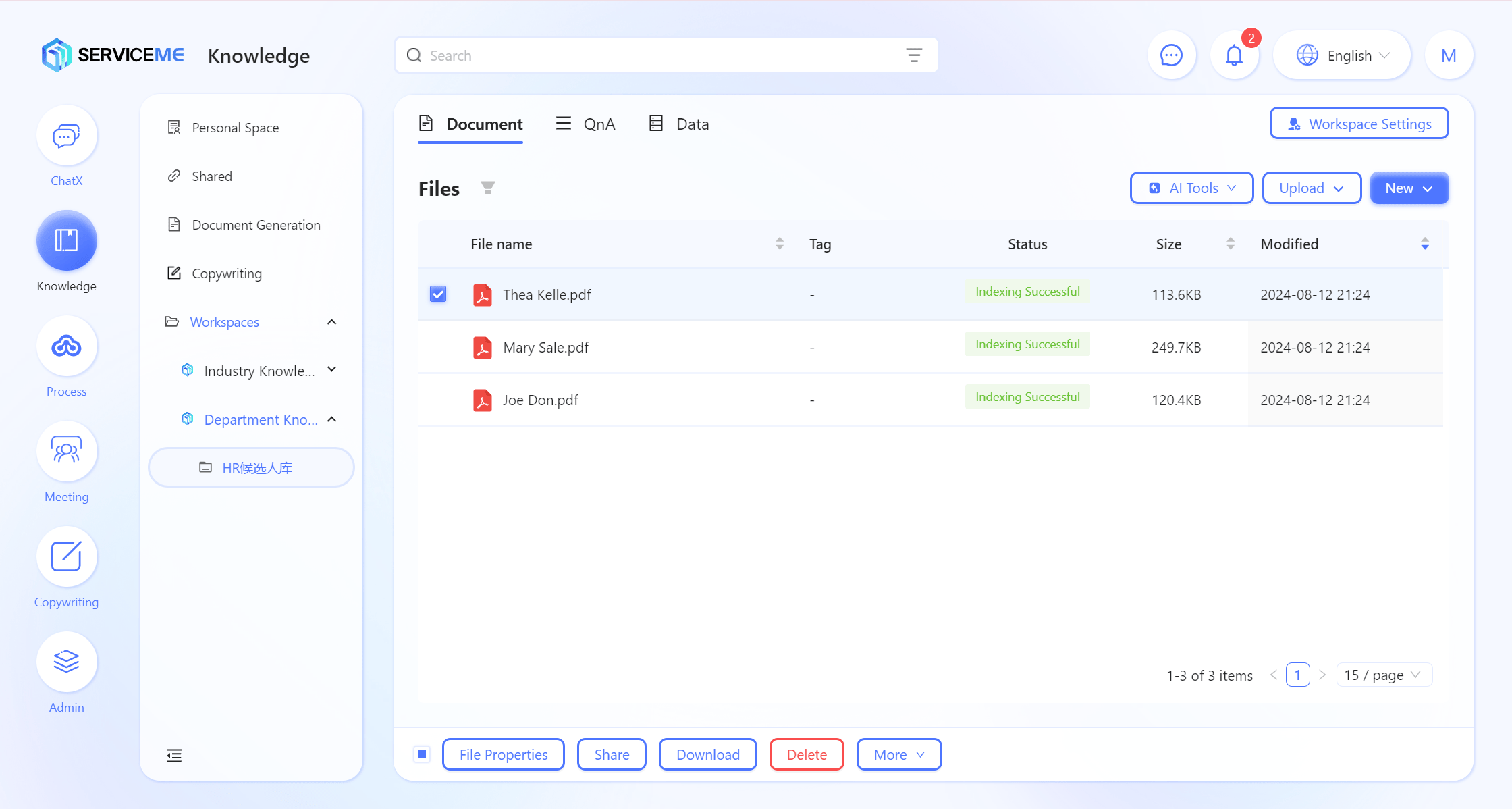Image resolution: width=1512 pixels, height=809 pixels.
Task: Go to page 1
Action: point(1297,675)
